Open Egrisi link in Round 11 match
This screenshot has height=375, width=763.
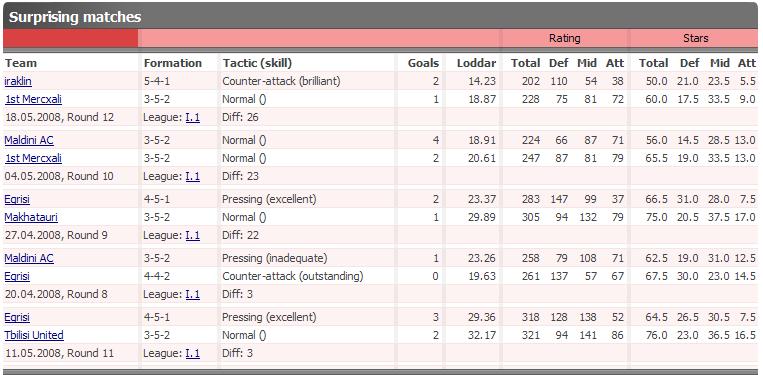coord(17,318)
